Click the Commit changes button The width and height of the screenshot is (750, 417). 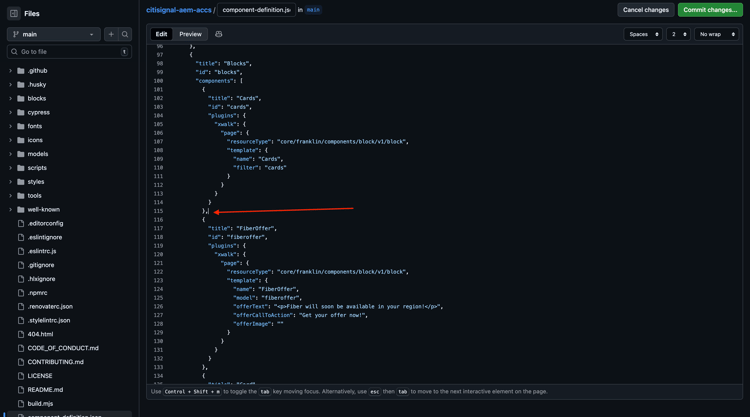point(710,10)
